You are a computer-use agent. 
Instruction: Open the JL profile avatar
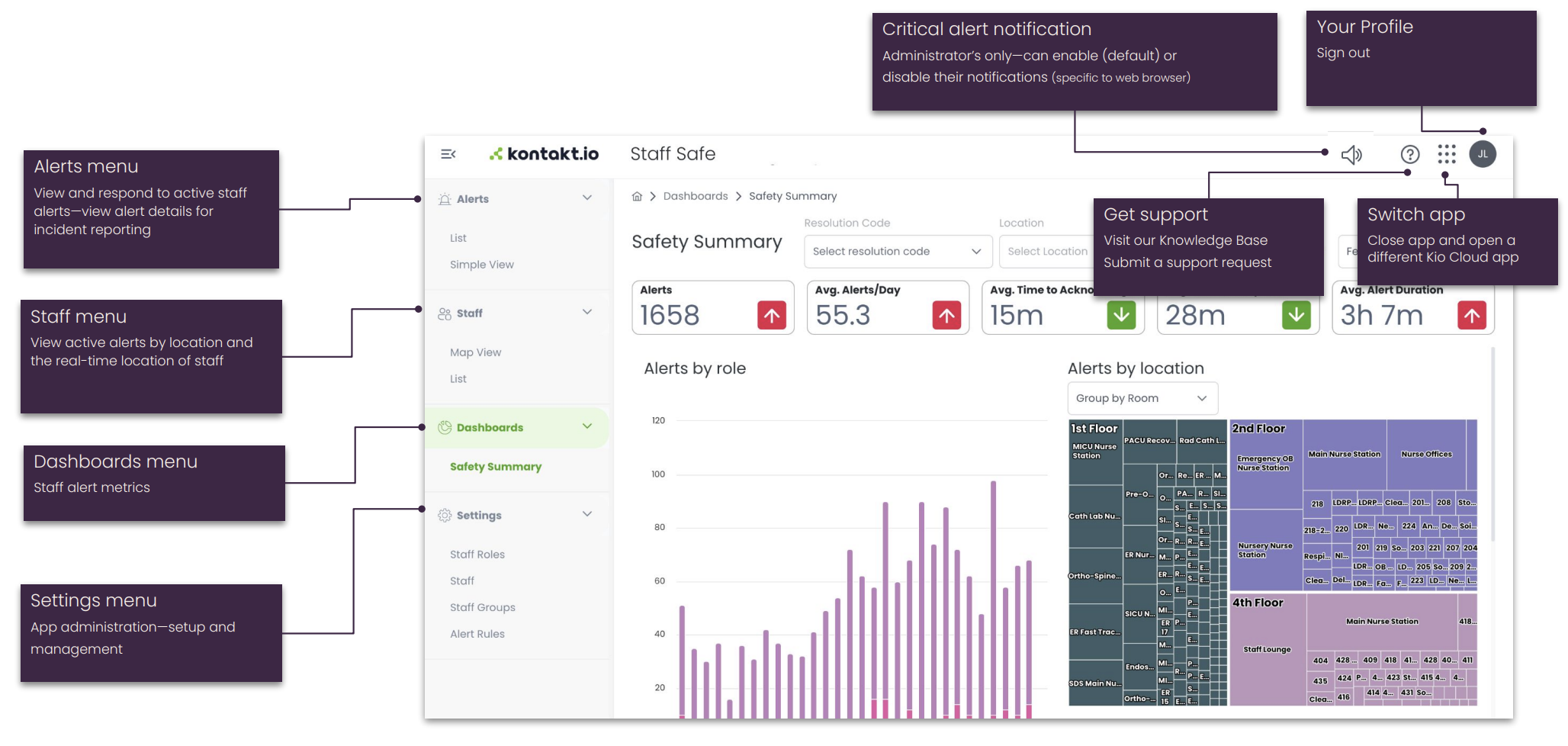point(1482,154)
